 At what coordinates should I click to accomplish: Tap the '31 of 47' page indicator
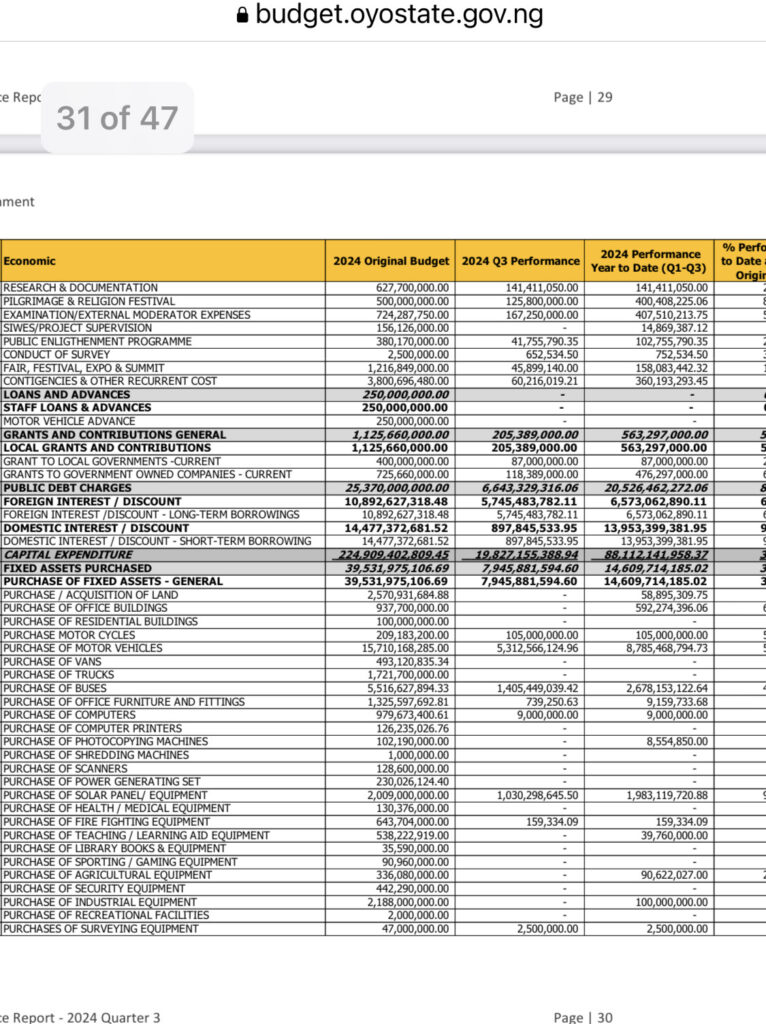coord(118,118)
